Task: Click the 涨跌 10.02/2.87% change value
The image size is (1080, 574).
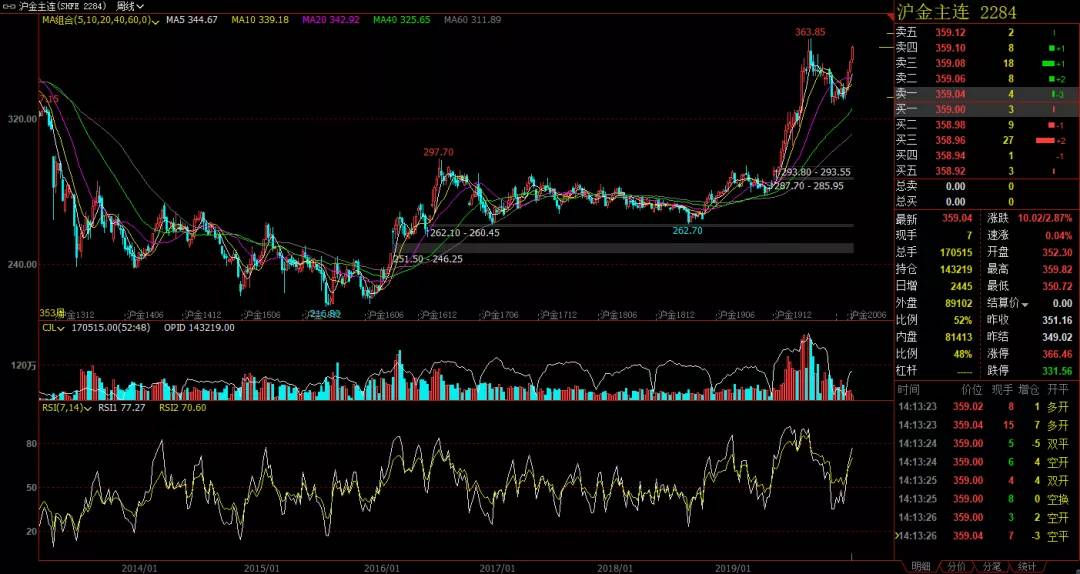Action: pyautogui.click(x=1045, y=219)
